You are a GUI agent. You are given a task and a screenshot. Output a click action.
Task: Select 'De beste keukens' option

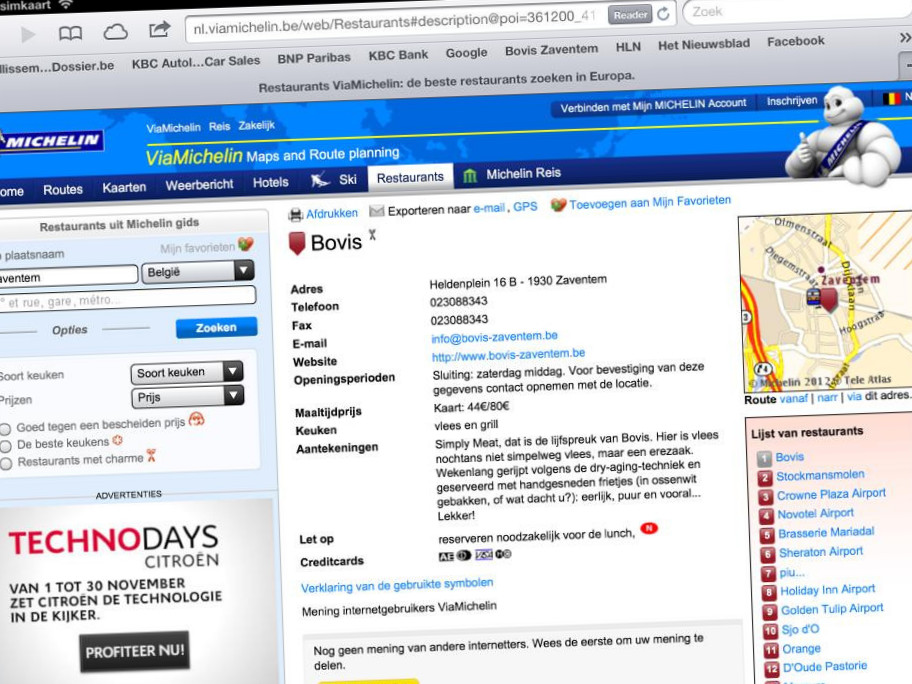tap(6, 445)
